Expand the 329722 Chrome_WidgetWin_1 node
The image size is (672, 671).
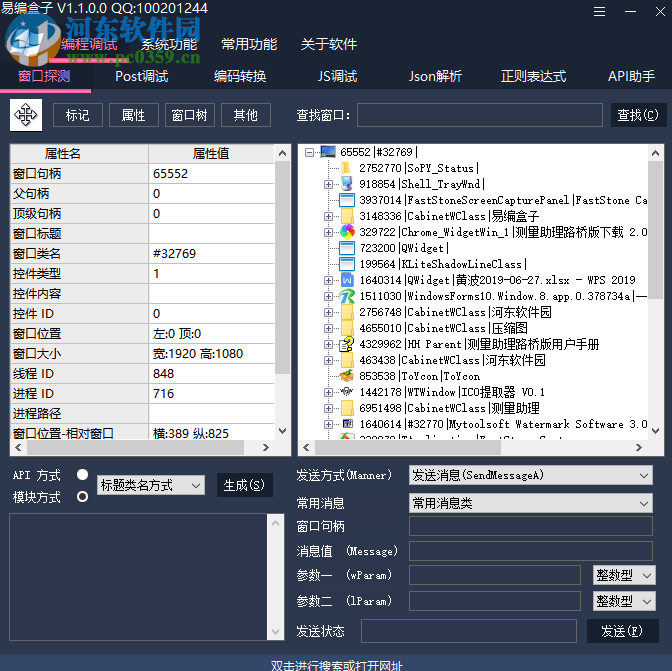(x=328, y=232)
